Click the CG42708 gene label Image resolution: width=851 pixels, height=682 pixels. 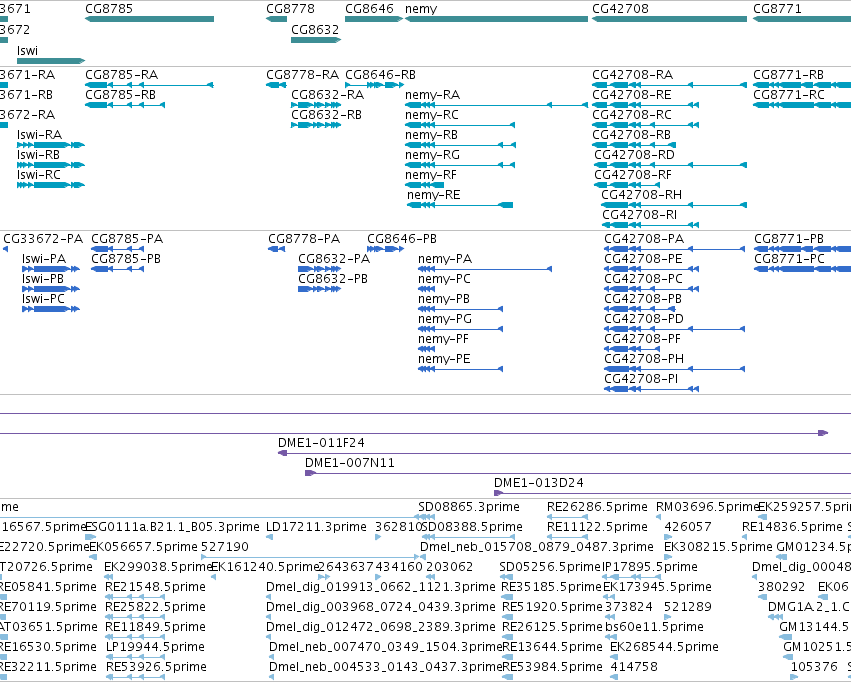point(620,9)
